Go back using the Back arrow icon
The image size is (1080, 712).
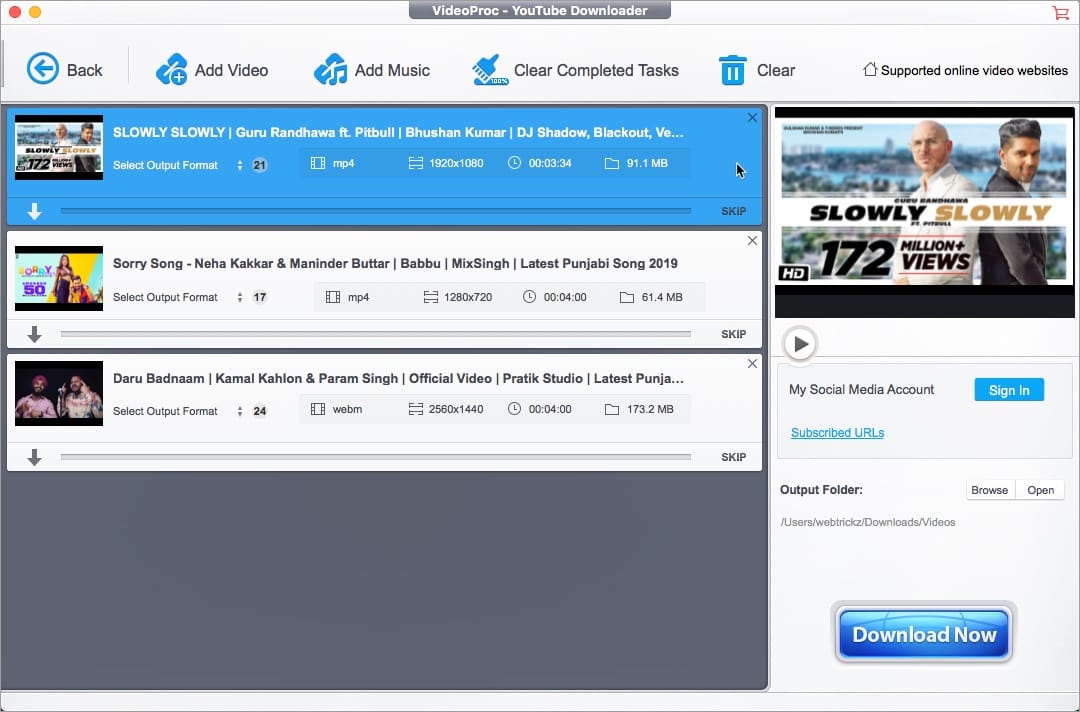tap(43, 69)
